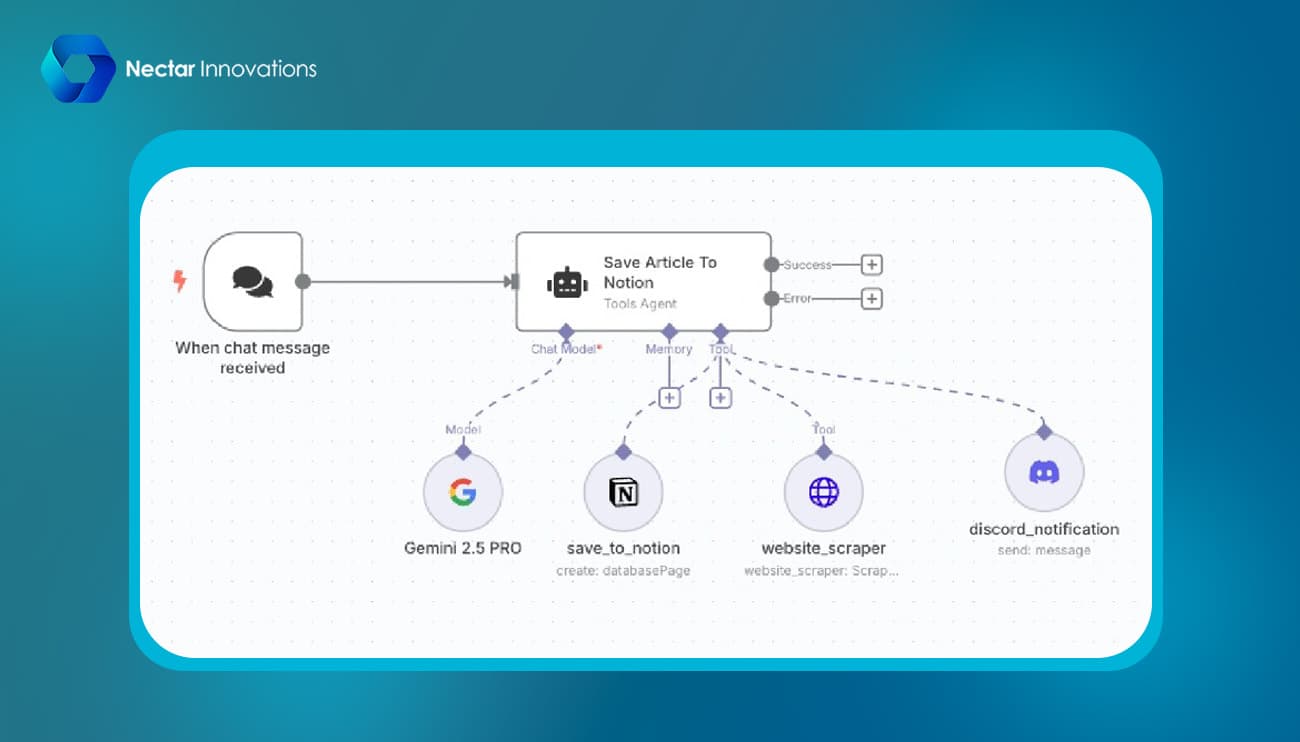
Task: Click the Chat Model diamond connector
Action: pyautogui.click(x=566, y=331)
